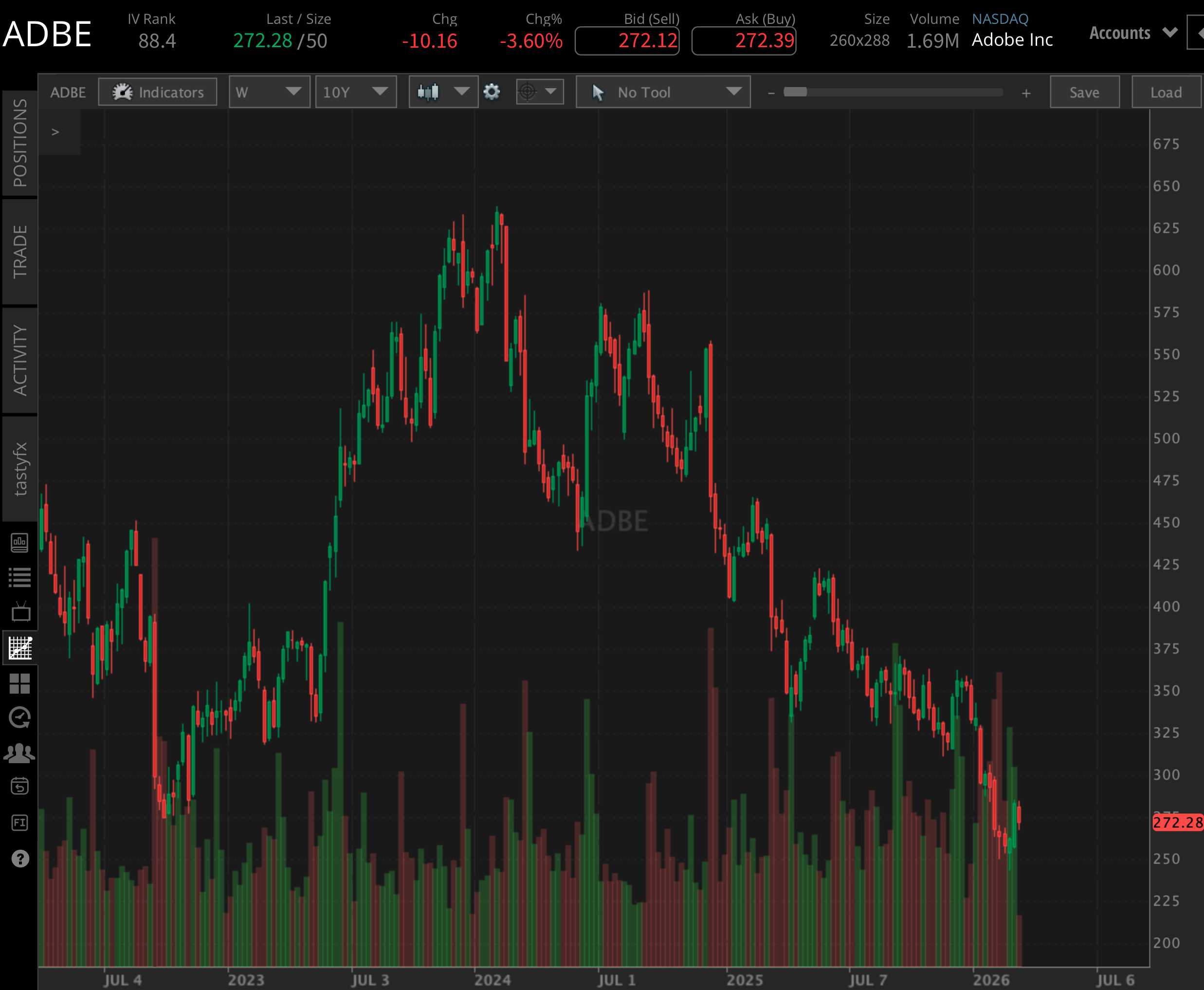This screenshot has height=990, width=1204.
Task: Click the Bid price 272.12 field
Action: pos(627,40)
